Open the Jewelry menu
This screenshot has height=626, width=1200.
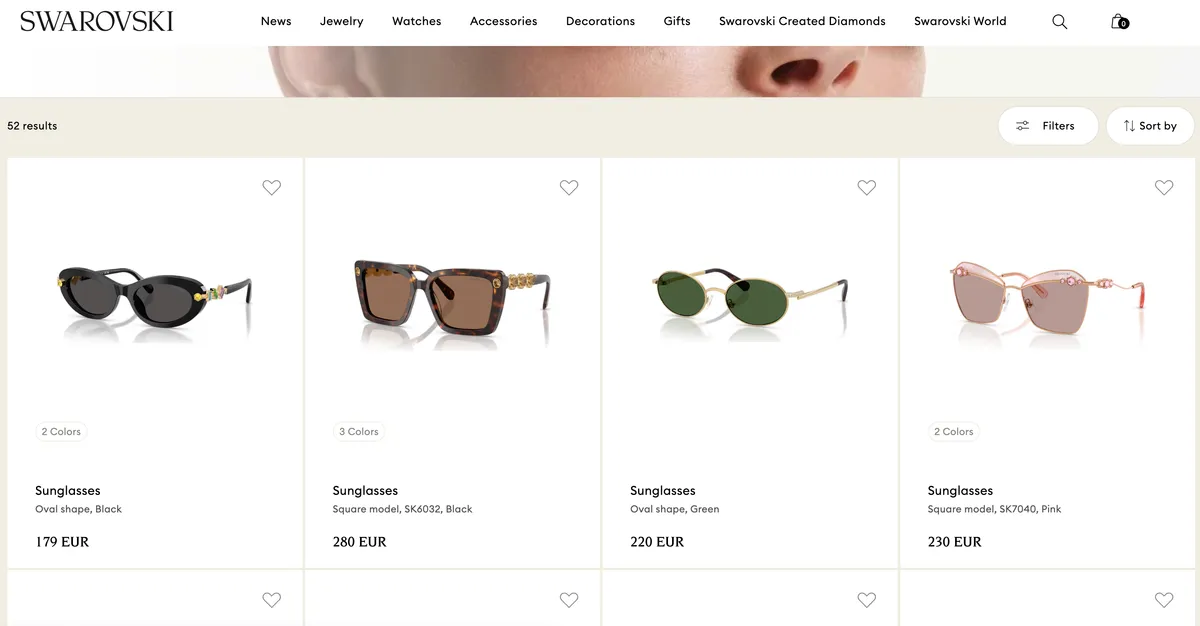(342, 21)
